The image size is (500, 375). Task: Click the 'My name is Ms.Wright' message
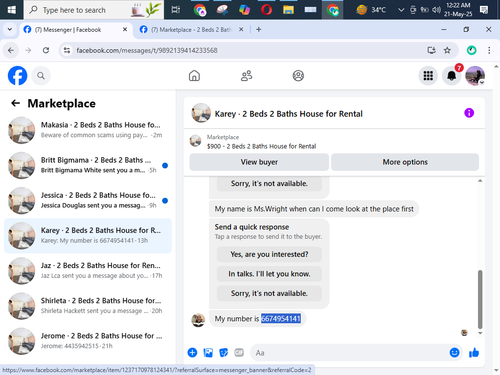pos(314,209)
